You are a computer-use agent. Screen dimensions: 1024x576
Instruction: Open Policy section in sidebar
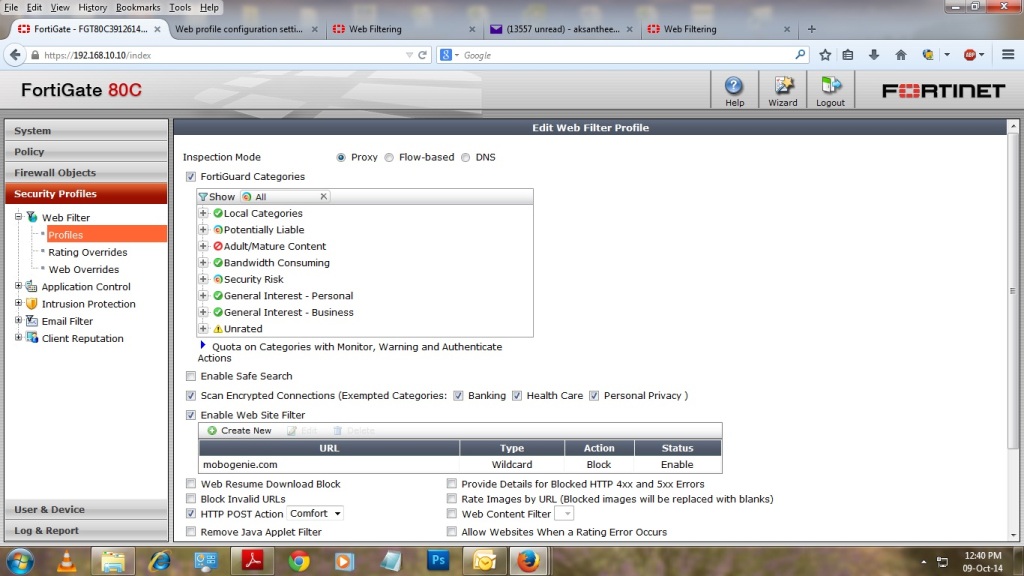pos(86,152)
